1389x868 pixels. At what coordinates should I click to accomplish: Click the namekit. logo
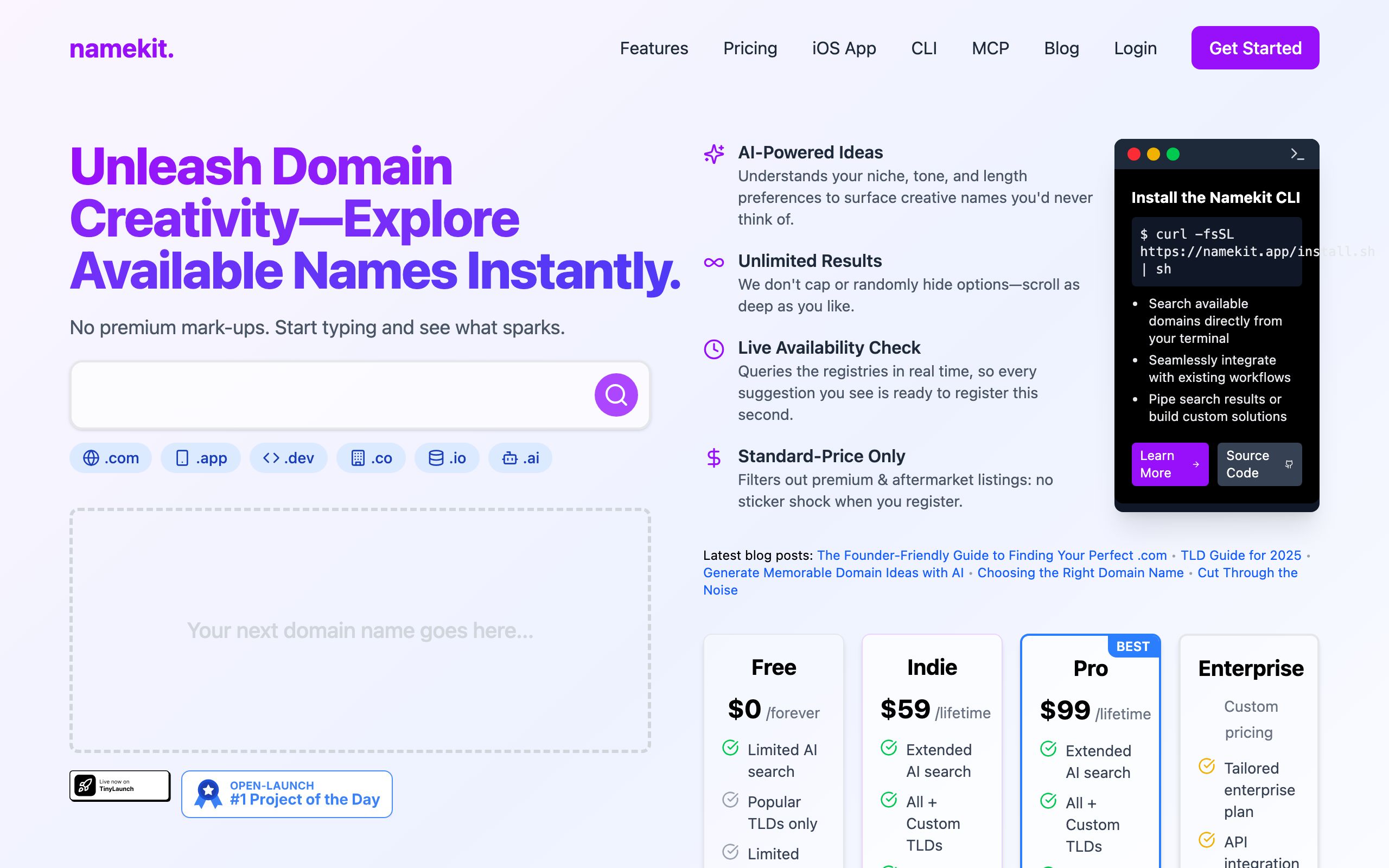(x=122, y=48)
